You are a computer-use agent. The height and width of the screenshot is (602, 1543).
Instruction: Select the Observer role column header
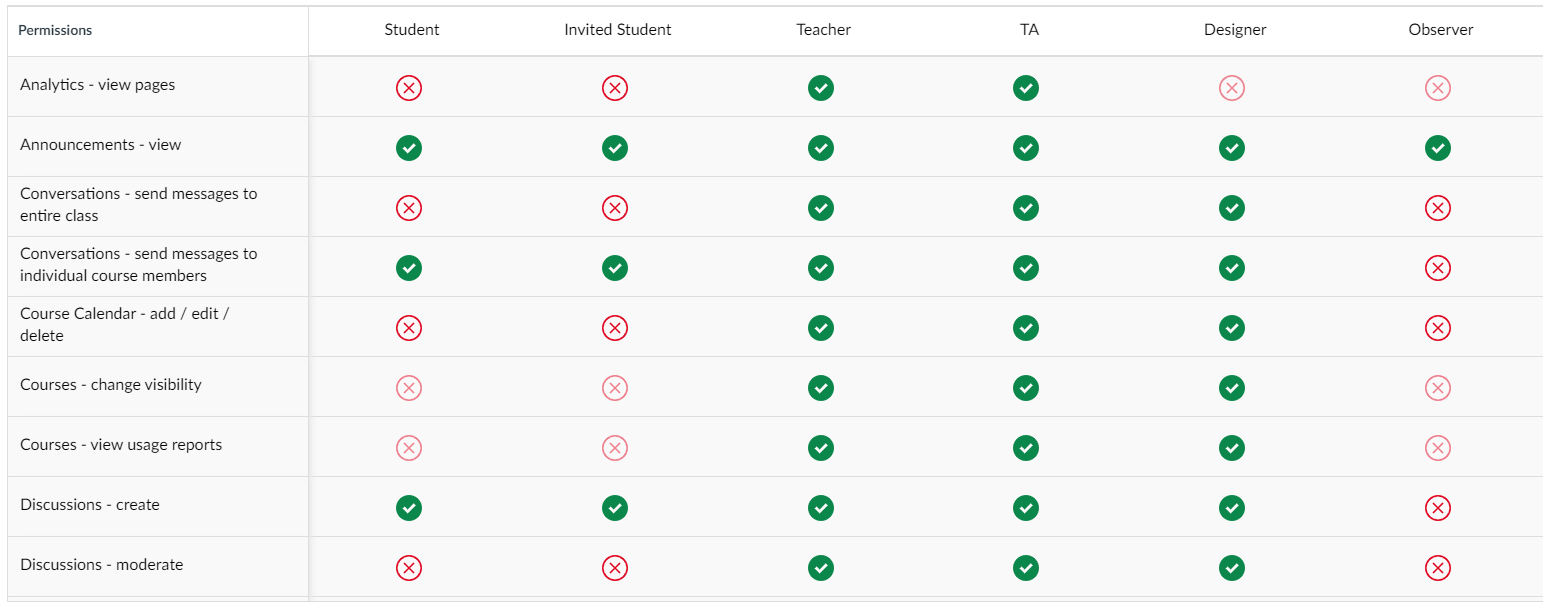point(1440,30)
